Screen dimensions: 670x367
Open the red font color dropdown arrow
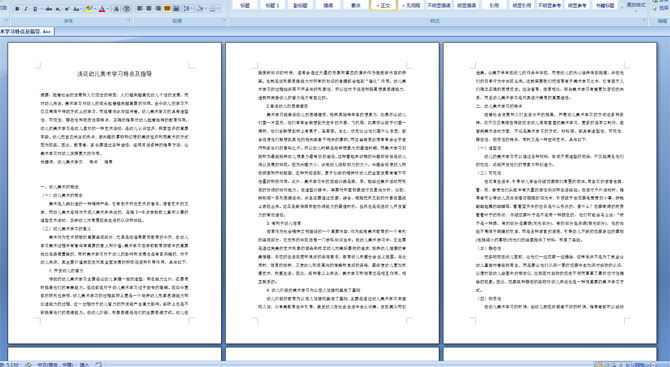pyautogui.click(x=108, y=9)
